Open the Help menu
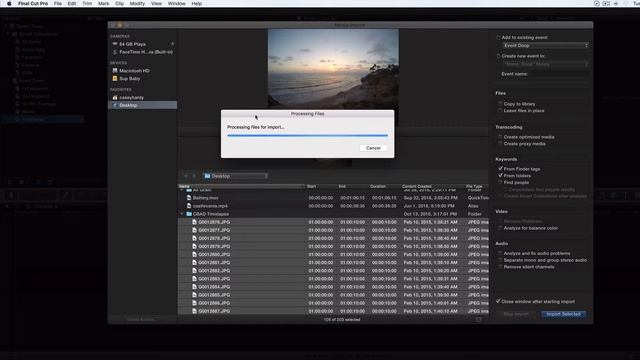Viewport: 640px width, 360px height. tap(197, 3)
